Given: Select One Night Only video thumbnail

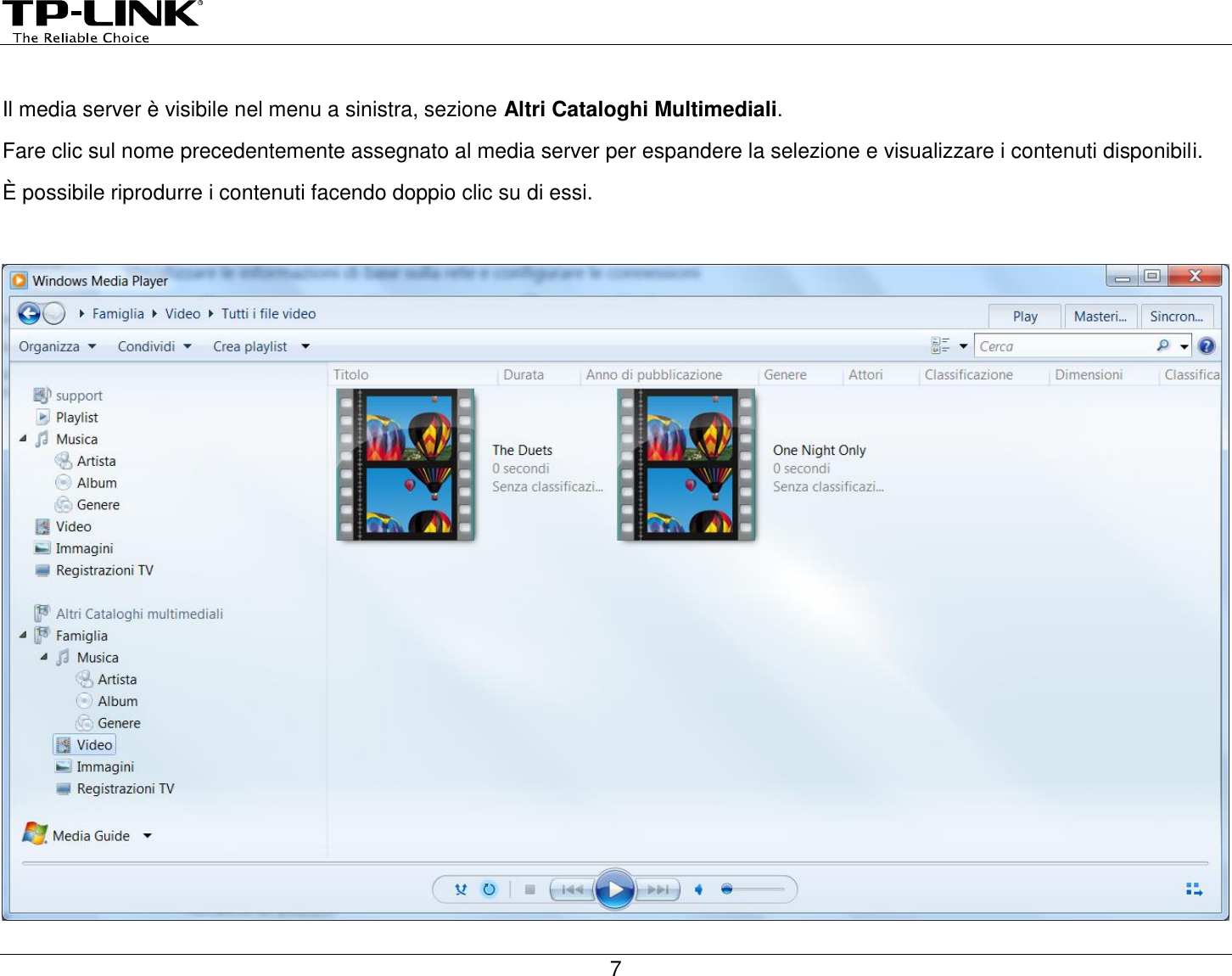Looking at the screenshot, I should tap(686, 464).
